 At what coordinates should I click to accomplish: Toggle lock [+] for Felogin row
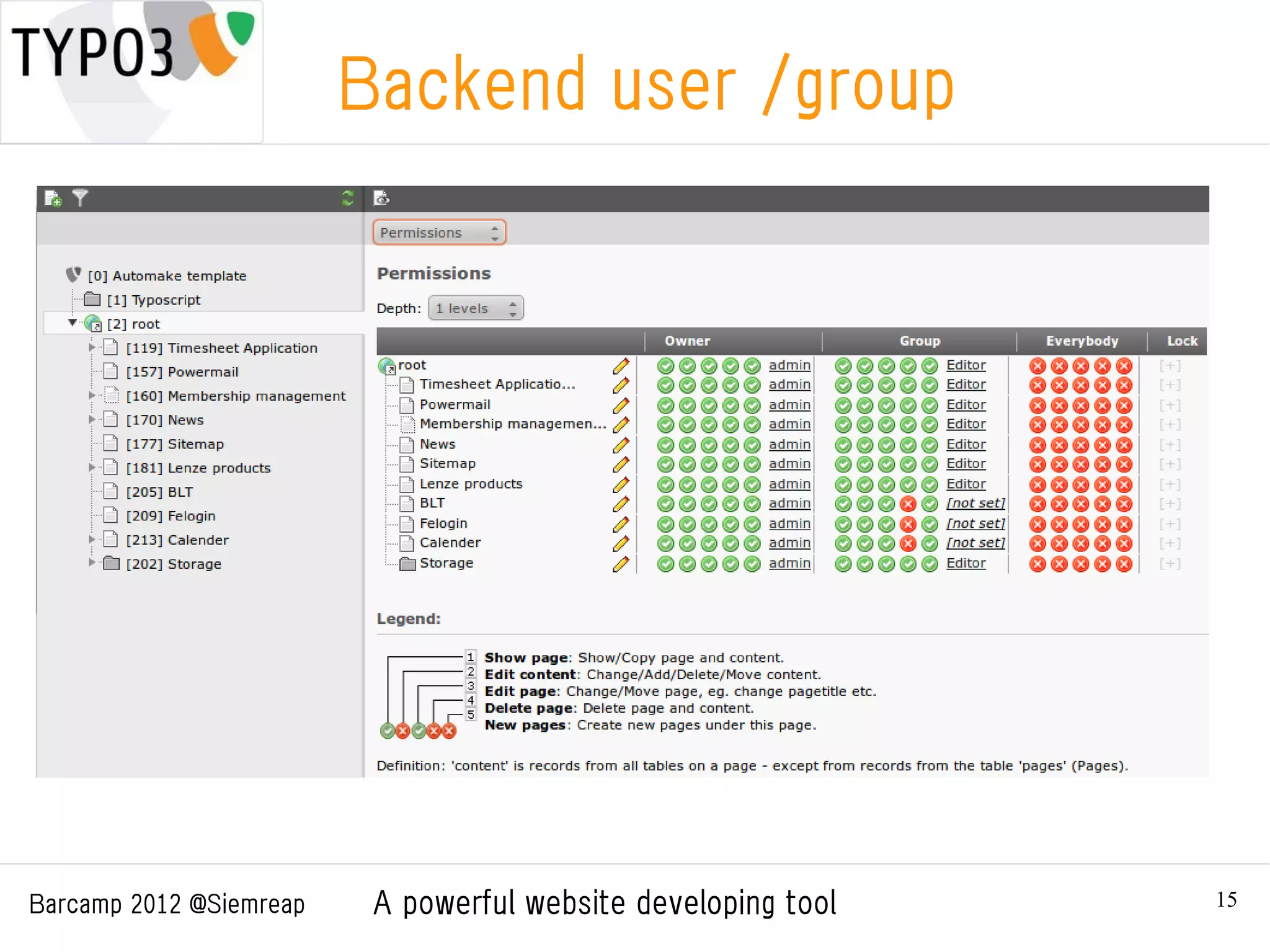point(1170,524)
